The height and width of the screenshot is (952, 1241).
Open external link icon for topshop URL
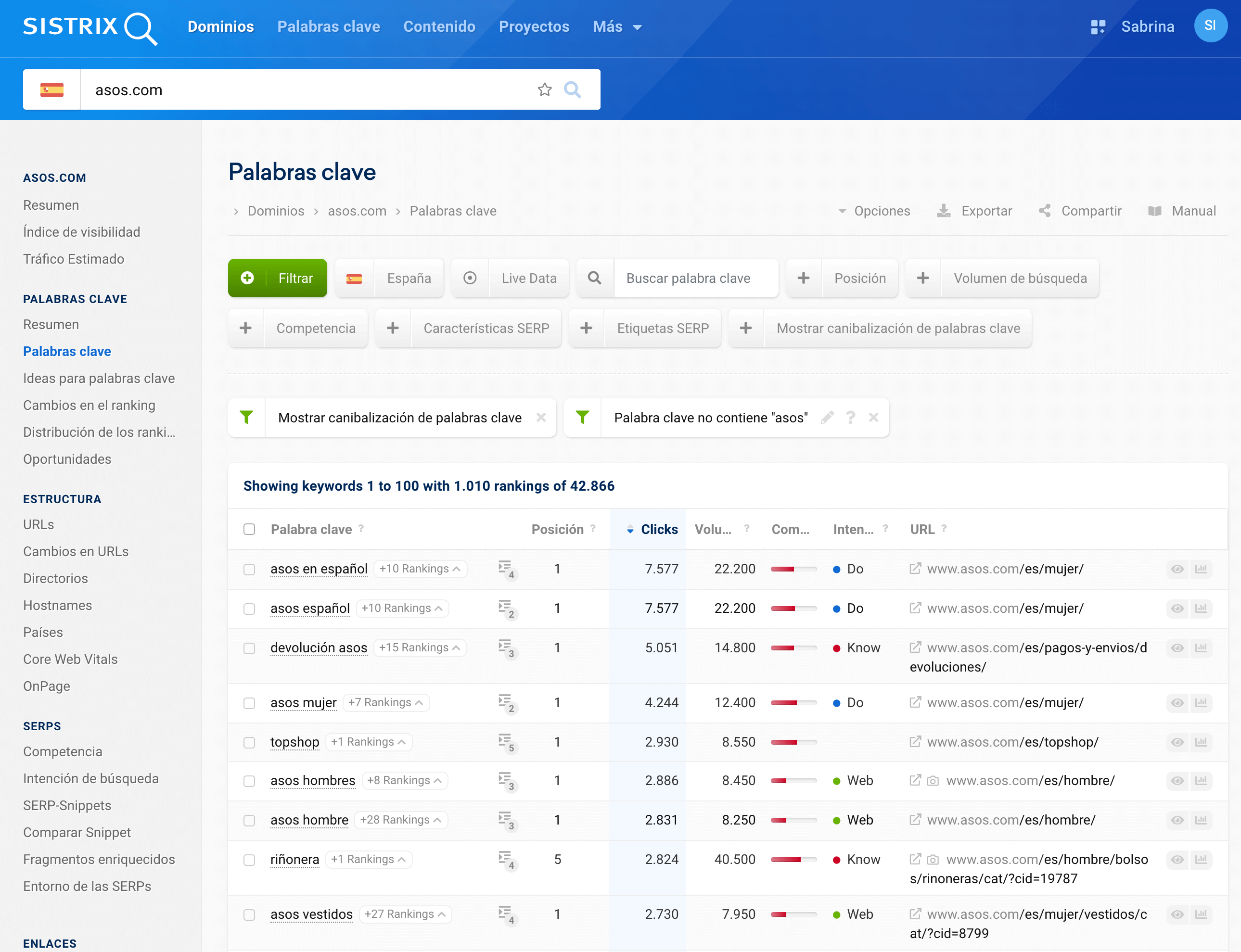[x=915, y=742]
